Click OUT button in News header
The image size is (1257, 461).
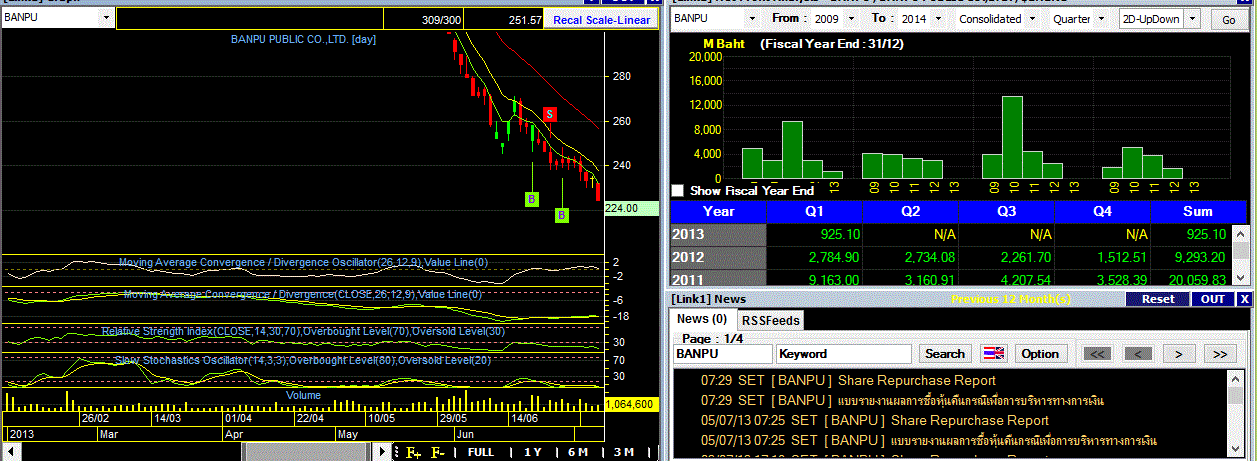pyautogui.click(x=1213, y=299)
